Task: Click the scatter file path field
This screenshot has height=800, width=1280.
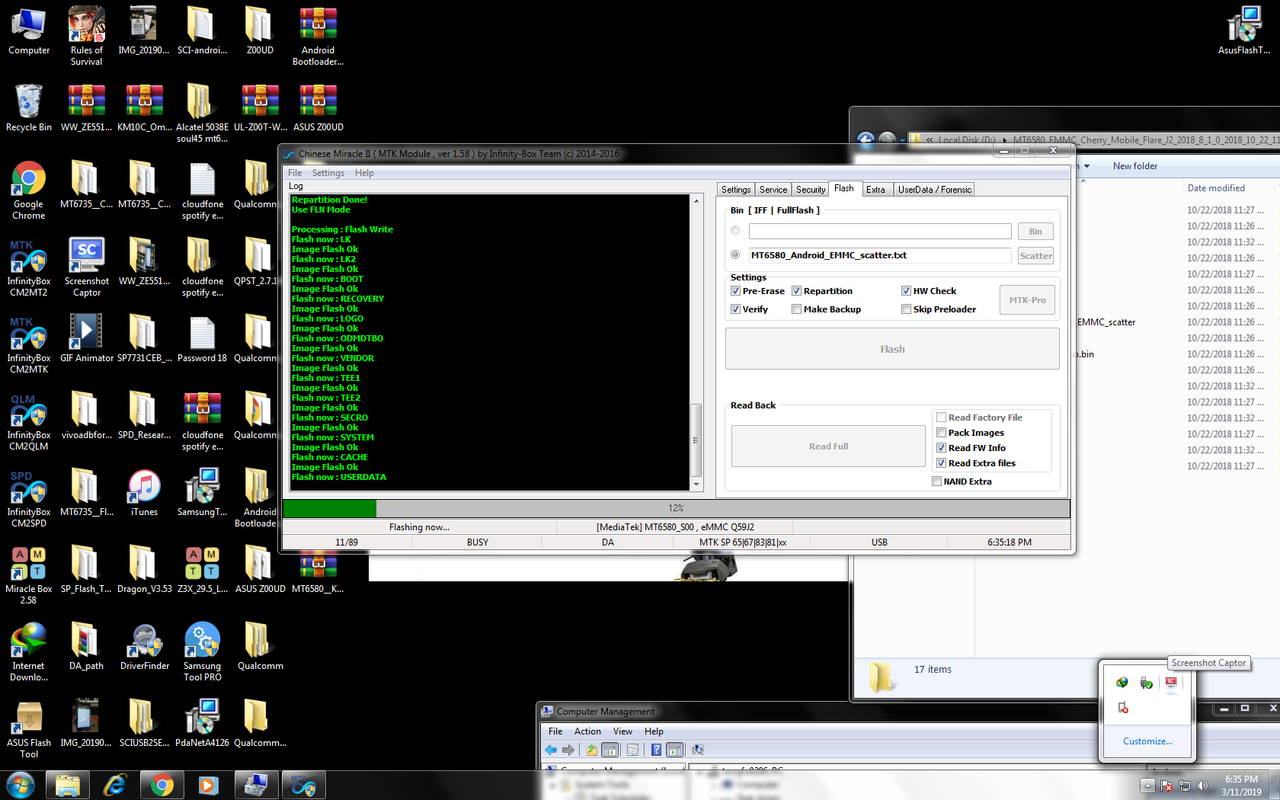Action: tap(880, 255)
